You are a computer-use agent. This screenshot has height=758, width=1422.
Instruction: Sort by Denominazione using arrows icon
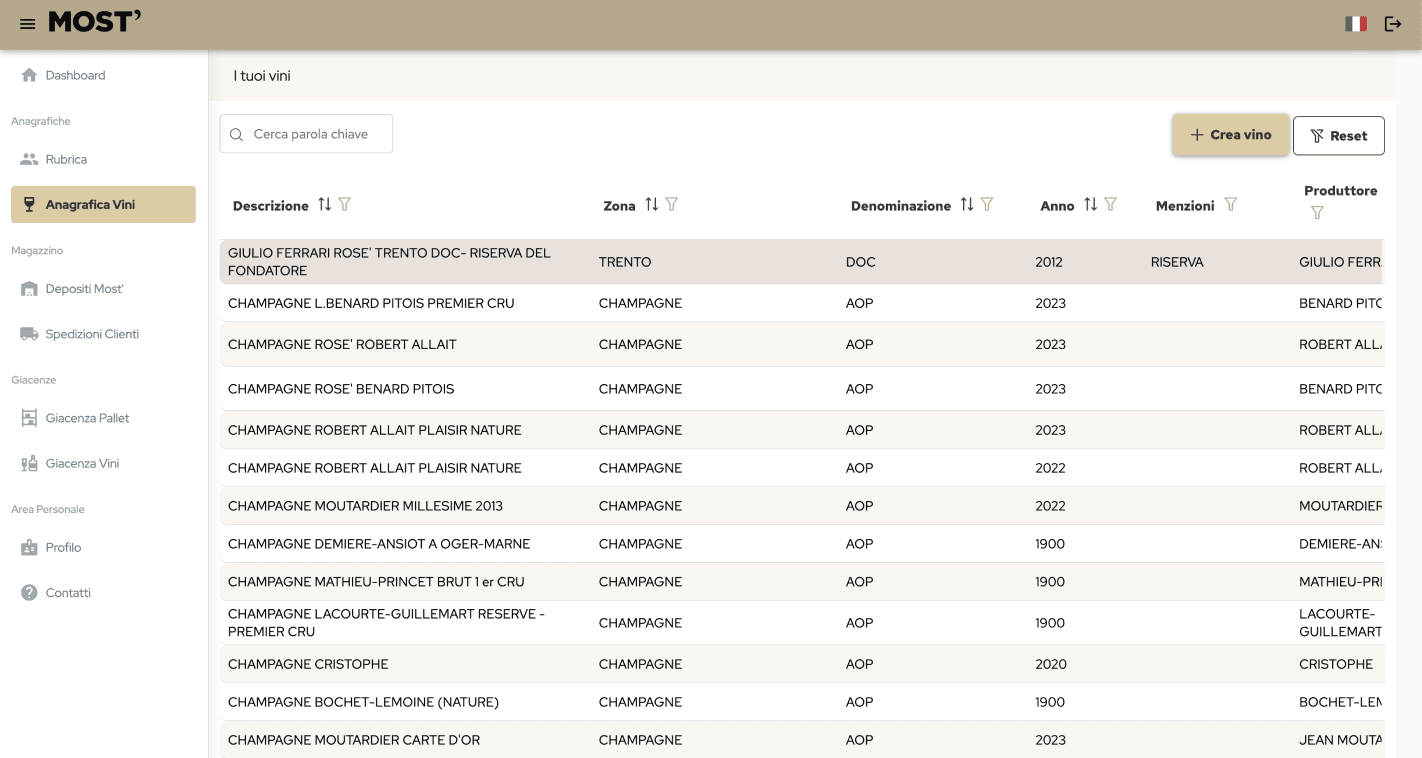pyautogui.click(x=967, y=204)
